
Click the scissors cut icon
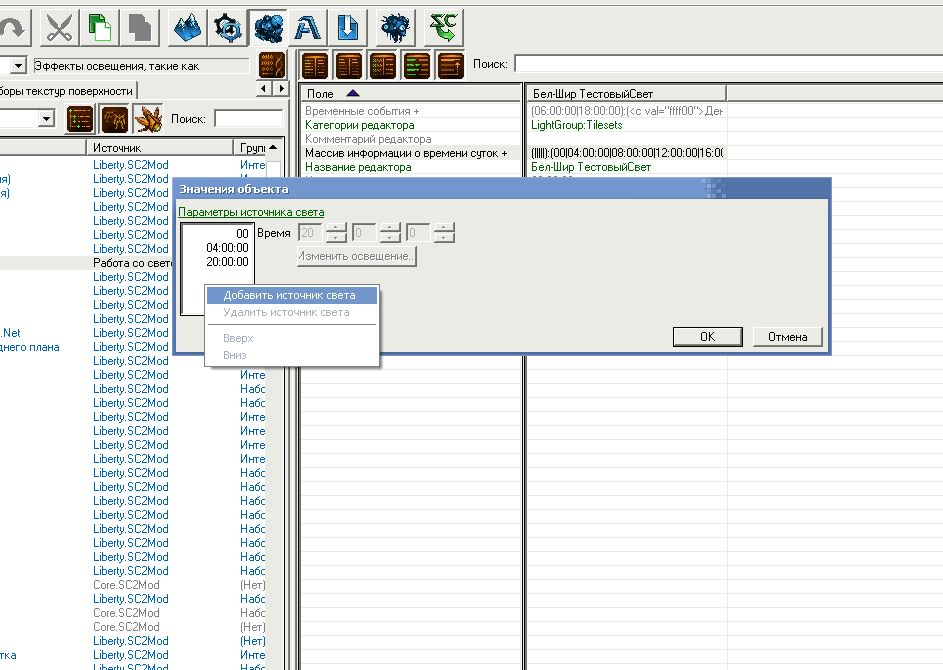[x=58, y=28]
